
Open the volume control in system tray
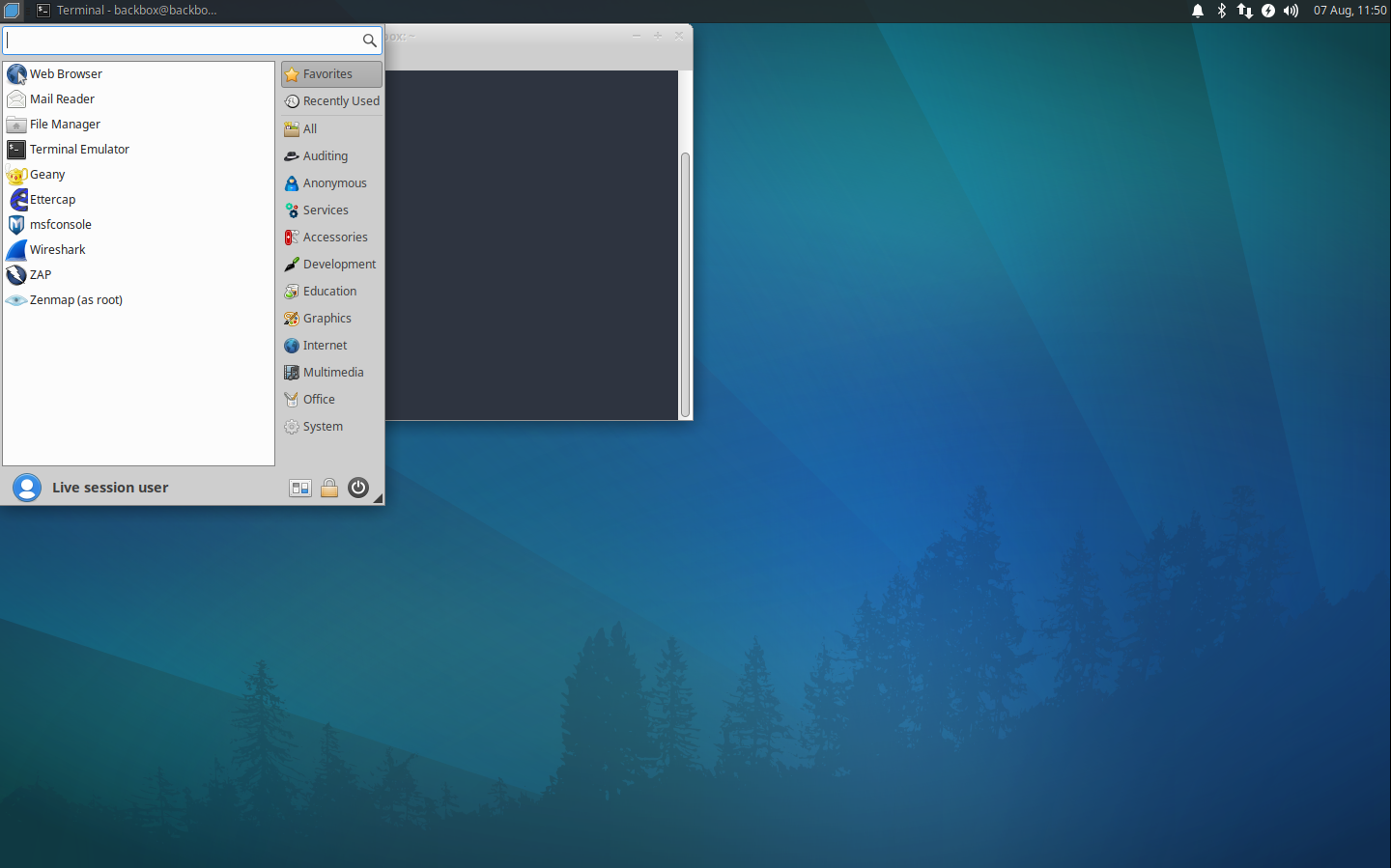1292,11
